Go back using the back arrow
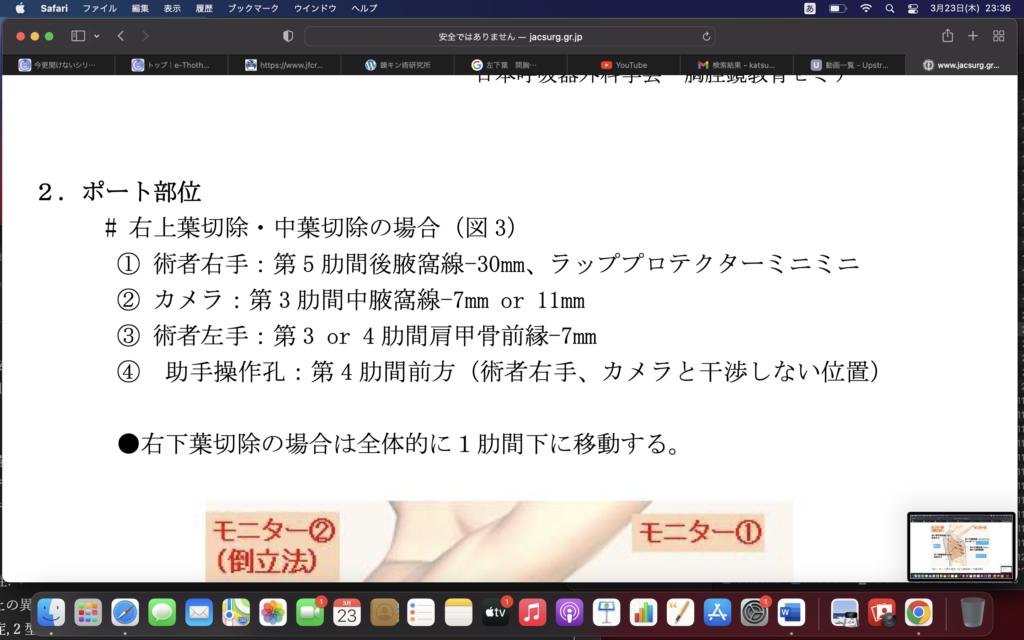1024x640 pixels. click(120, 36)
